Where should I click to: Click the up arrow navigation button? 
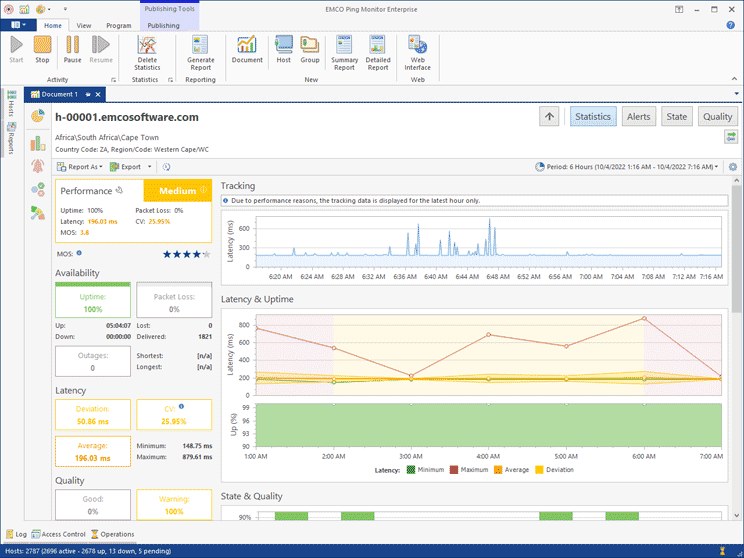tap(550, 117)
